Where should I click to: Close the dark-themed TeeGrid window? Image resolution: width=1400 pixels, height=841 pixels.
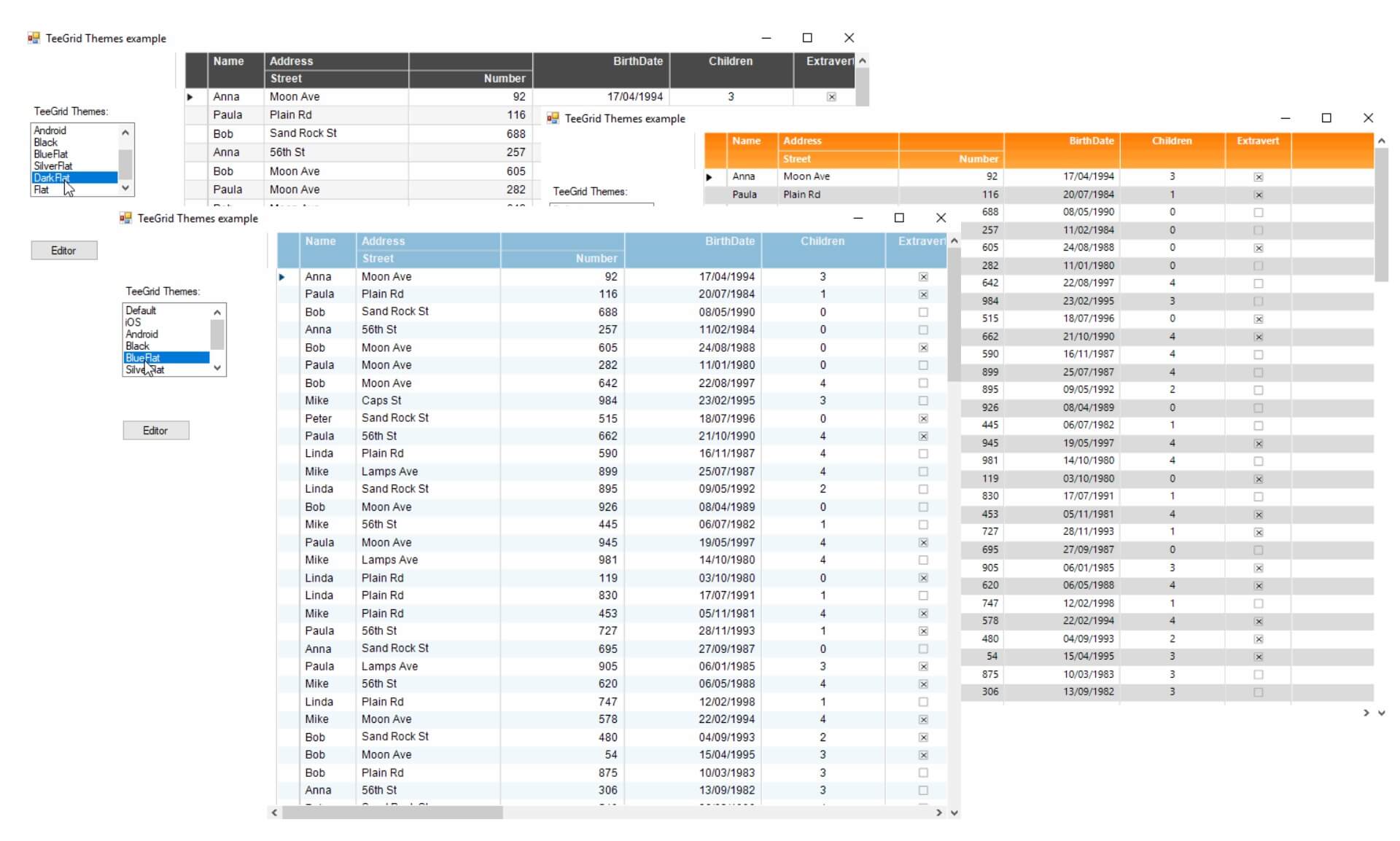(x=849, y=38)
